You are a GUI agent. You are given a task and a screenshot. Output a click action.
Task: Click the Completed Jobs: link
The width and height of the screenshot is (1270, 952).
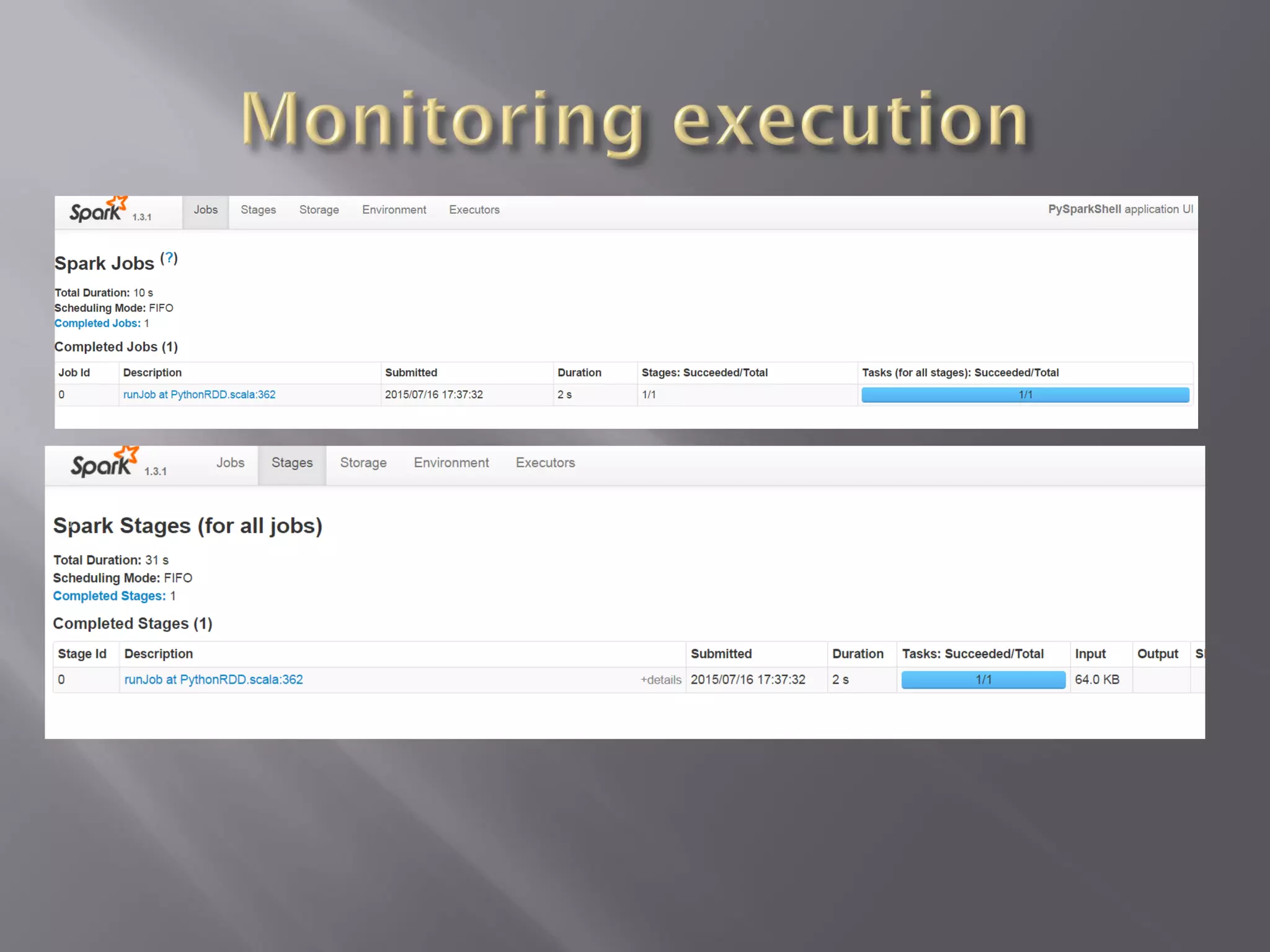(x=97, y=324)
